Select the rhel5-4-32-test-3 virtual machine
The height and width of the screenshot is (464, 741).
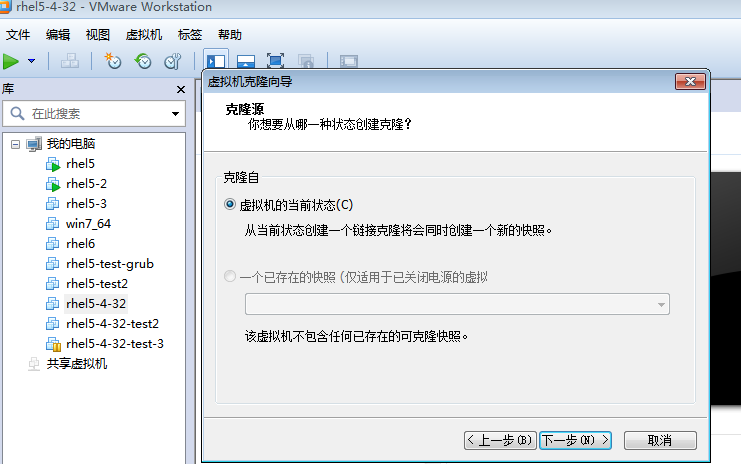115,344
